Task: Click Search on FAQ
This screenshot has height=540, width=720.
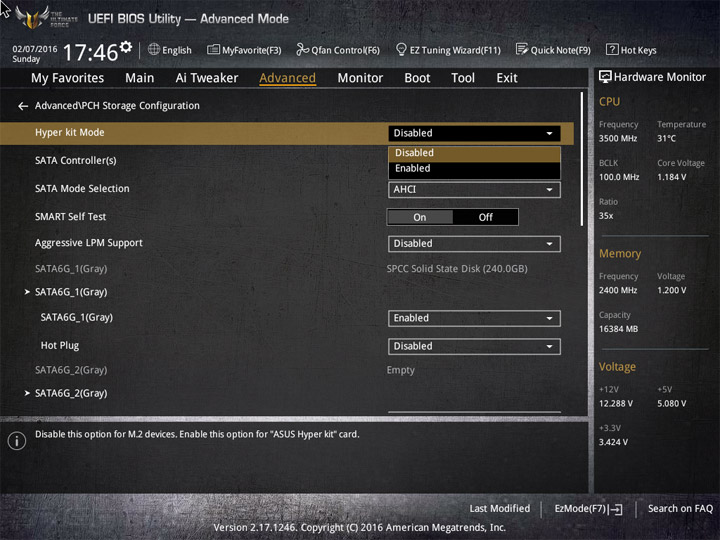Action: pyautogui.click(x=680, y=509)
